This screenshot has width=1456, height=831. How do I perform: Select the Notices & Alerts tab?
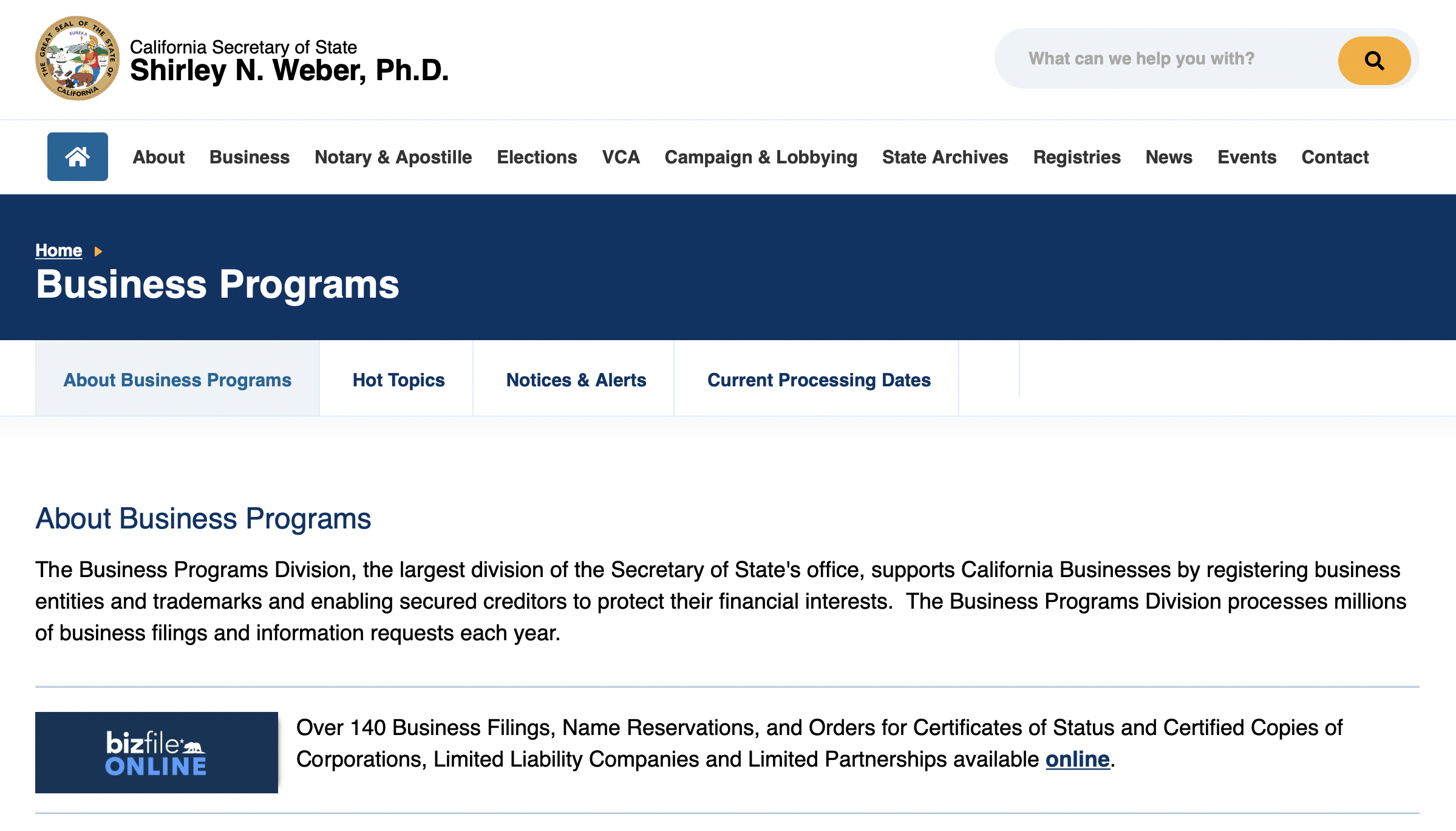pyautogui.click(x=576, y=380)
